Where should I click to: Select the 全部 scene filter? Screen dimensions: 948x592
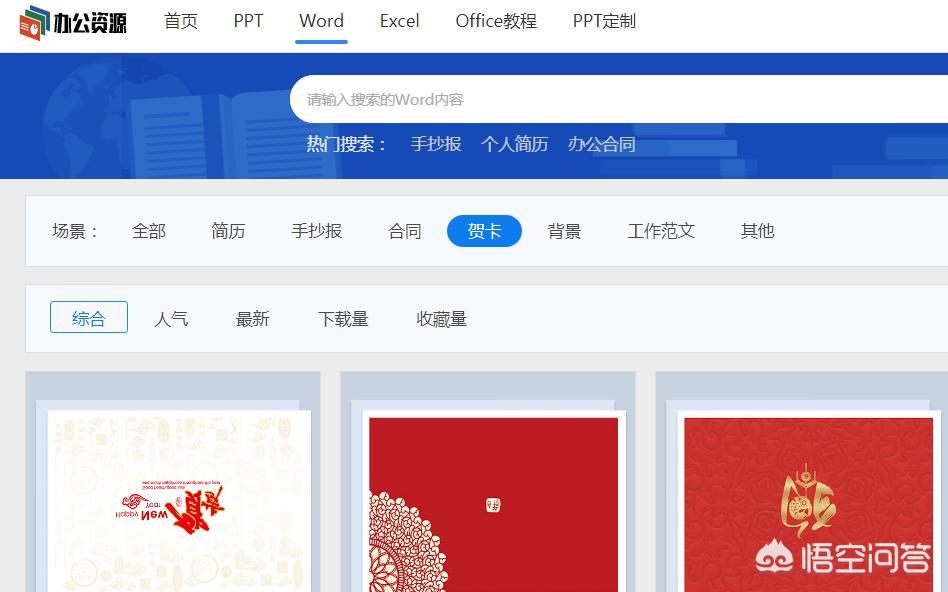pos(149,231)
